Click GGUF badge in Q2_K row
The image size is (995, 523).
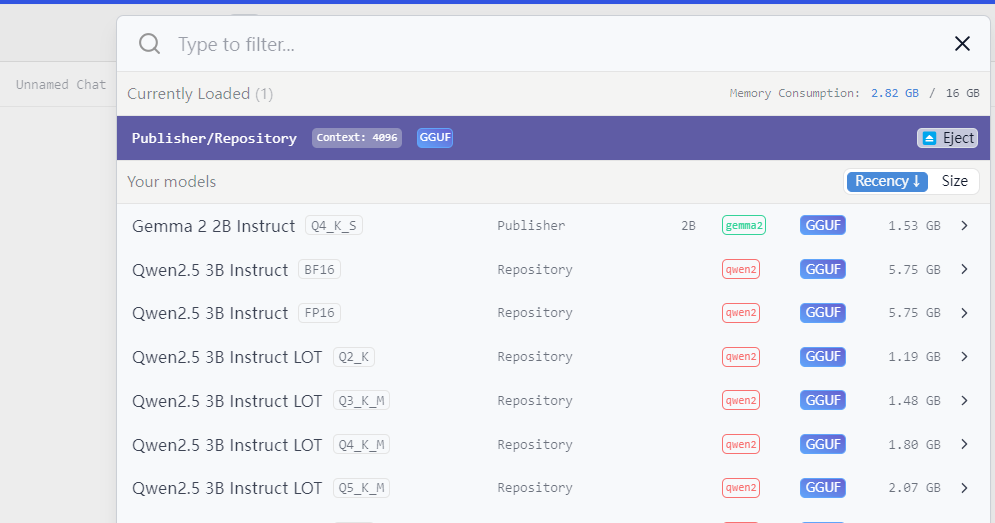pyautogui.click(x=822, y=357)
